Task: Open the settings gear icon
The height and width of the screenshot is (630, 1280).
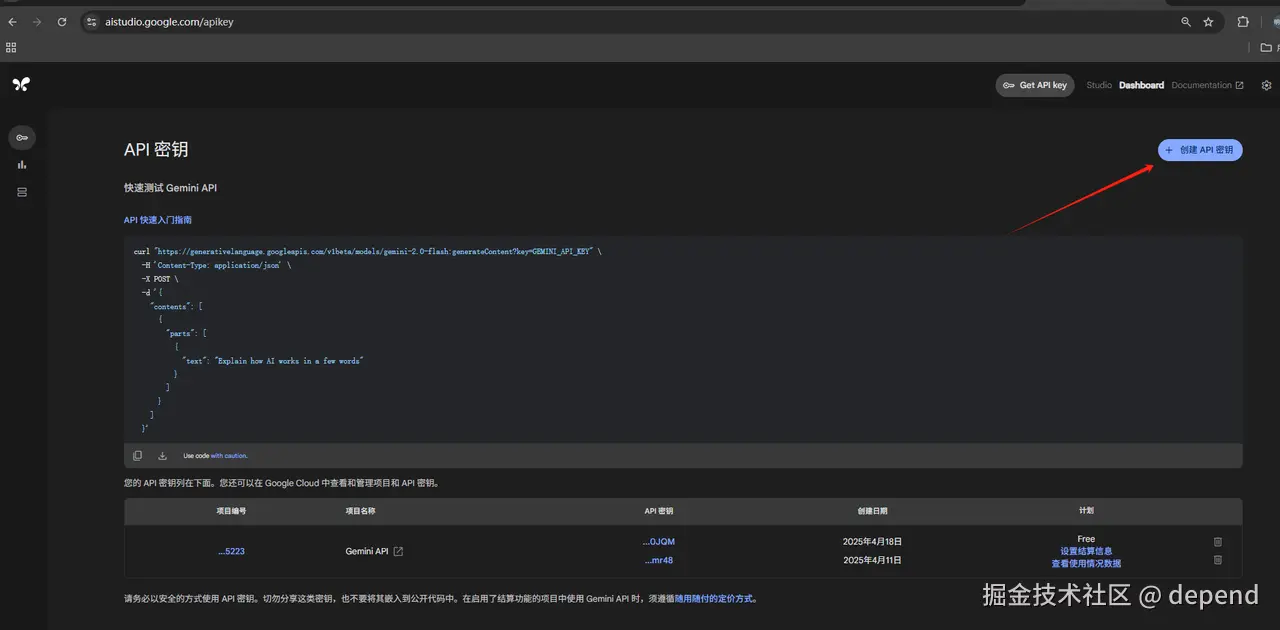Action: tap(1266, 85)
